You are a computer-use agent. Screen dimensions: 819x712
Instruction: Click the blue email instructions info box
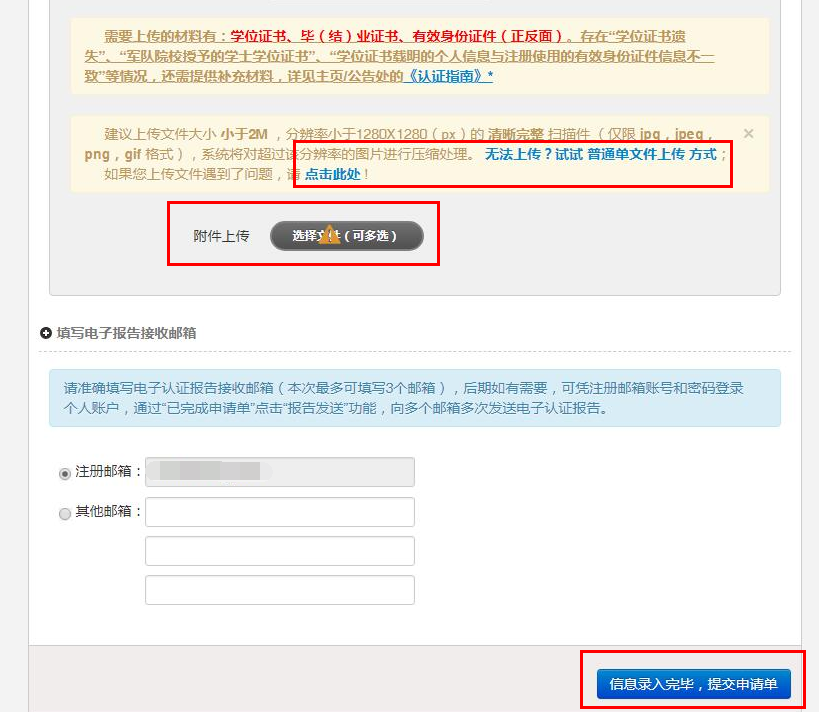[415, 398]
